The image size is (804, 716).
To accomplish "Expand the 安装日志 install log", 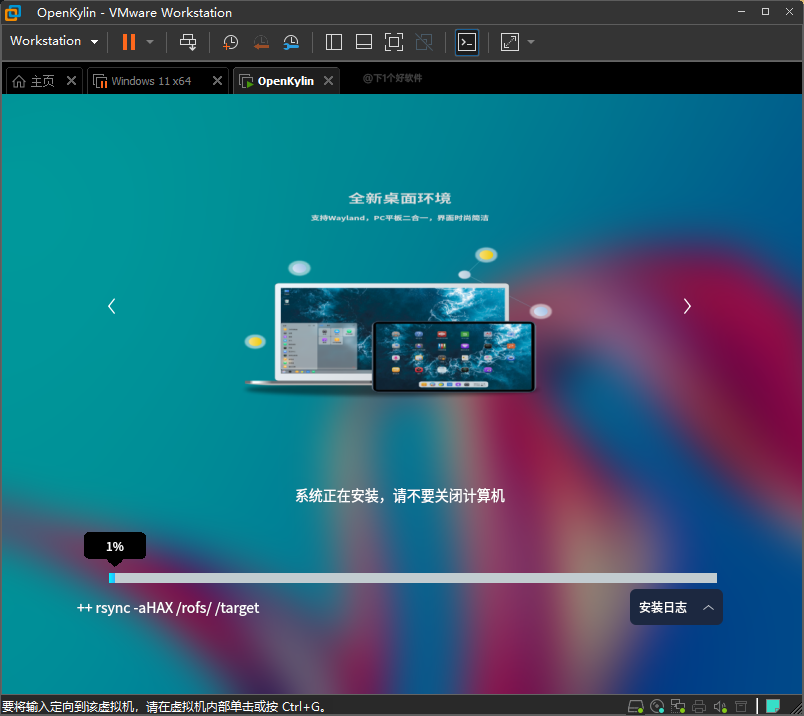I will coord(676,607).
